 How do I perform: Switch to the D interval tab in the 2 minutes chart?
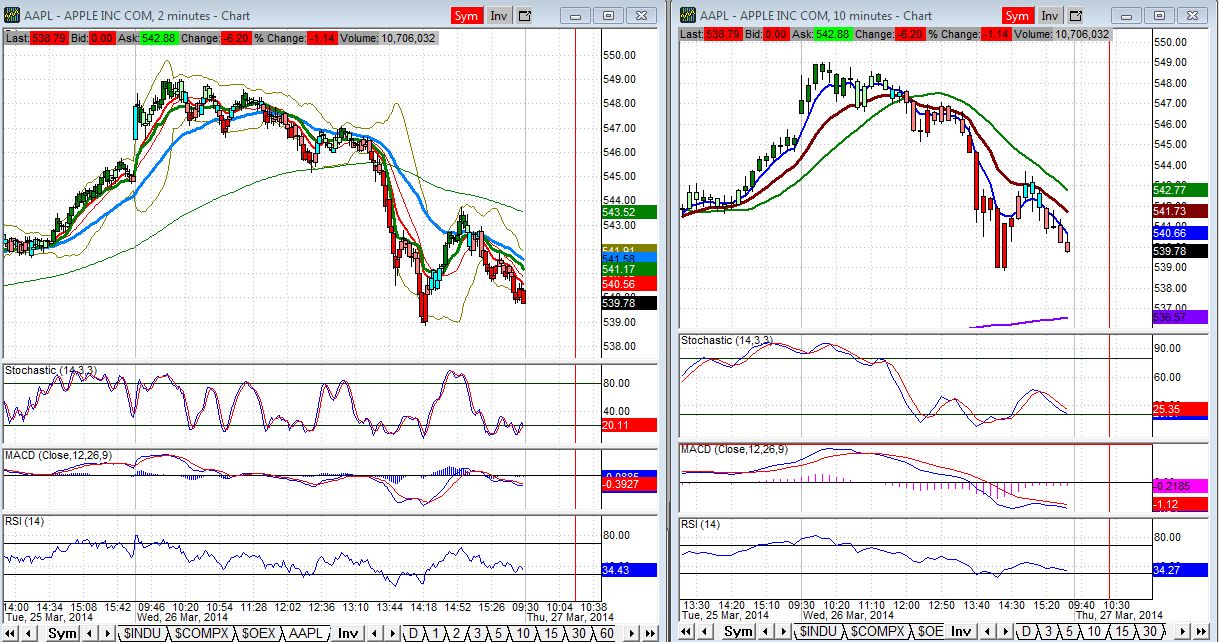[x=414, y=633]
